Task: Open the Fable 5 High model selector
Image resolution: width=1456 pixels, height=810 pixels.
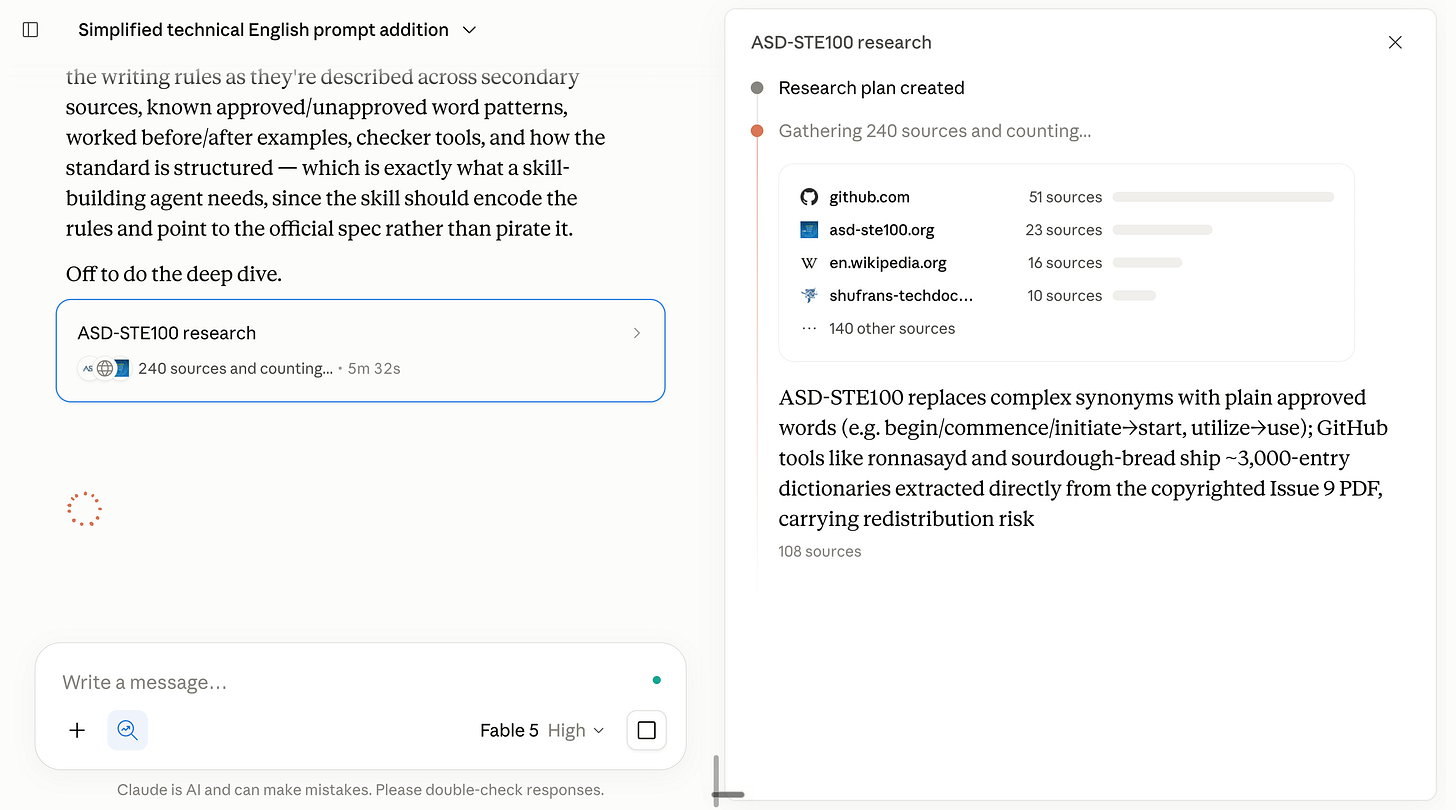Action: click(x=542, y=730)
